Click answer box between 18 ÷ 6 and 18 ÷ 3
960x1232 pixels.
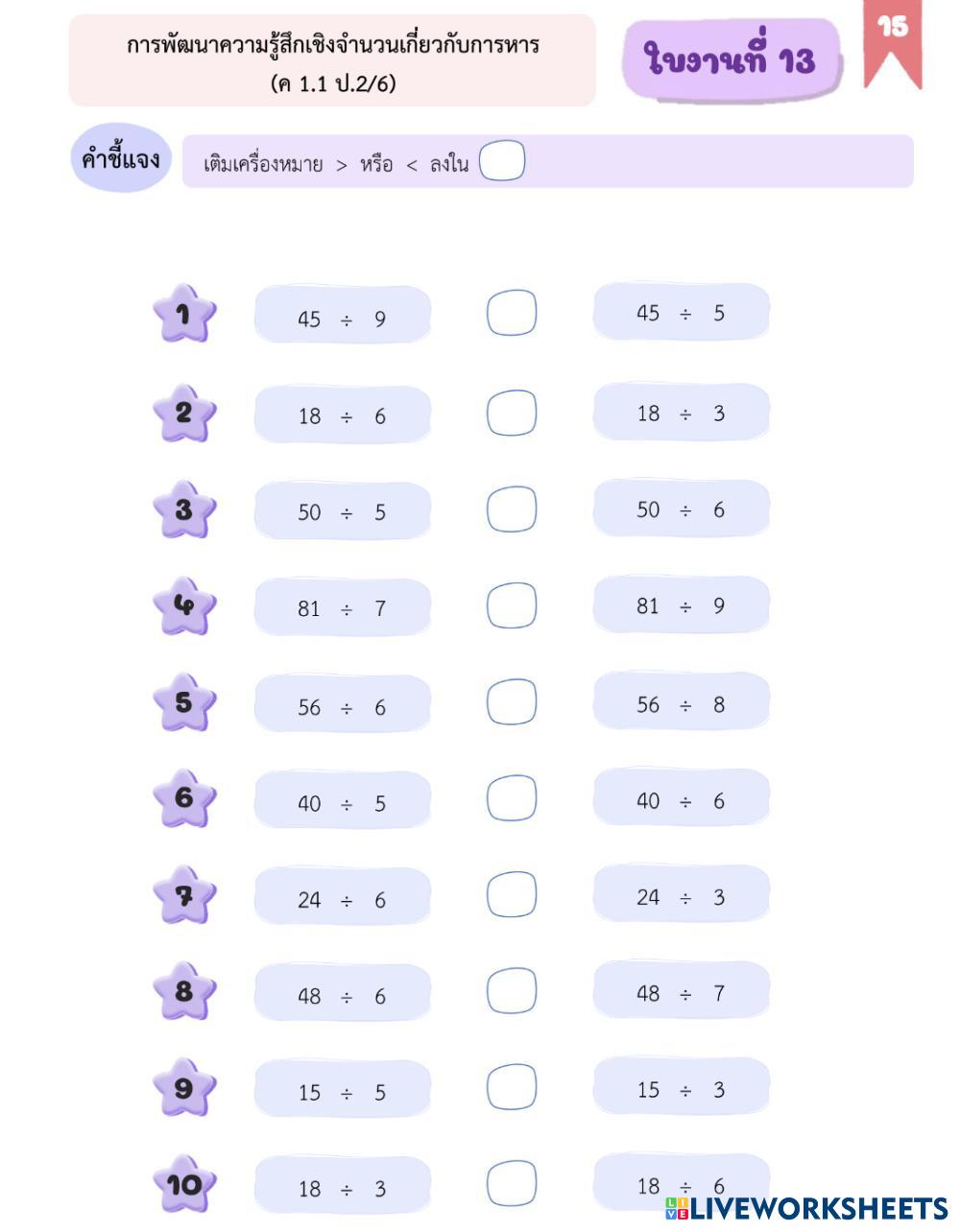click(x=511, y=413)
